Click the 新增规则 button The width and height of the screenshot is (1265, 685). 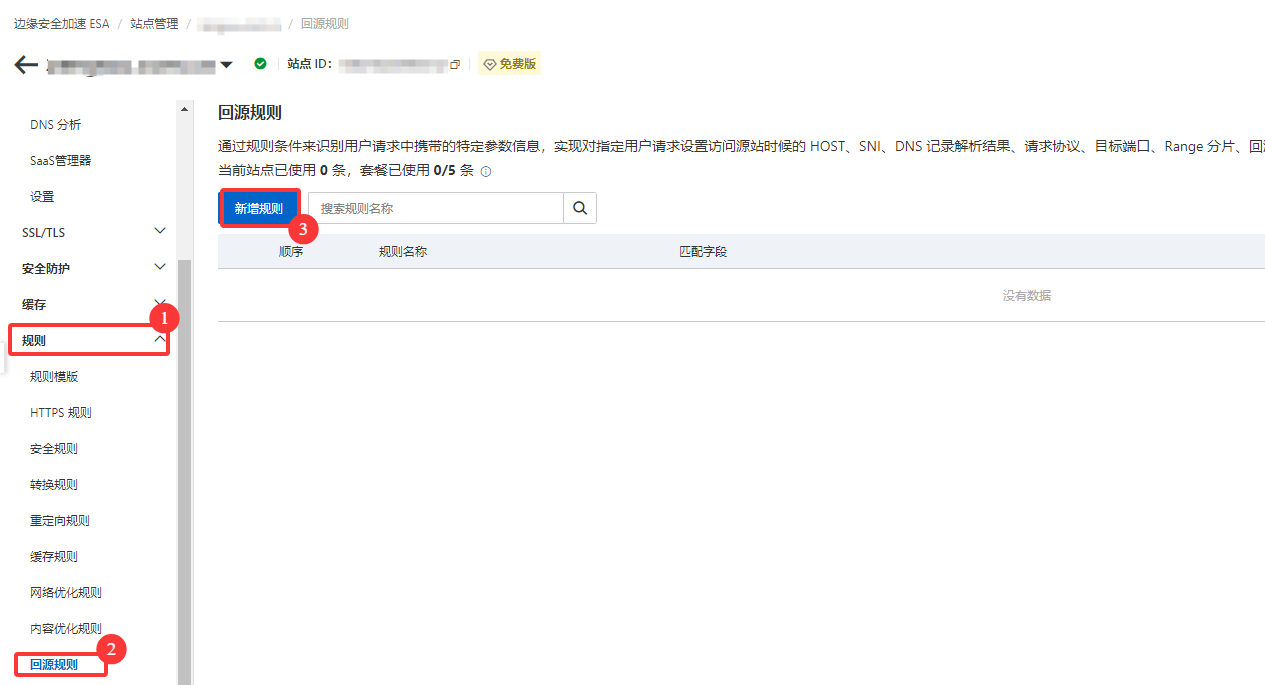259,208
